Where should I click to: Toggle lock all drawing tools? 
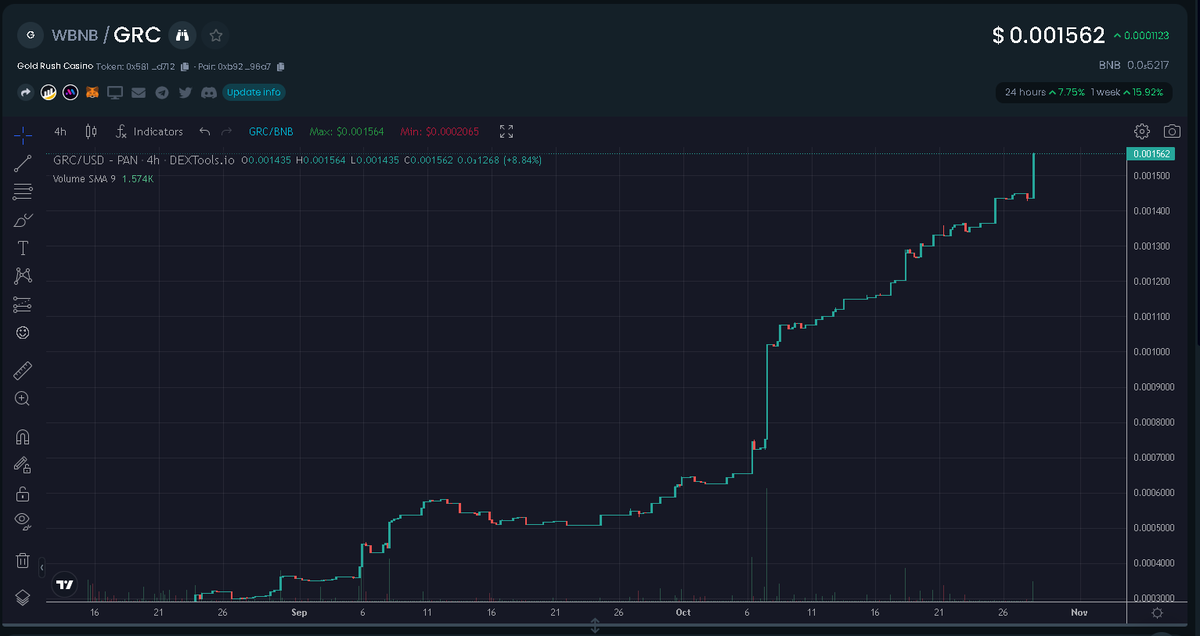coord(22,493)
